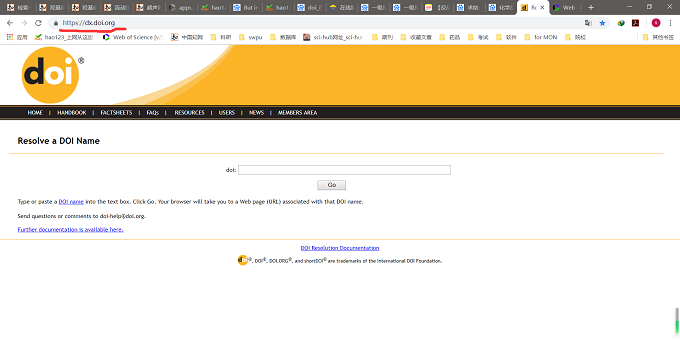The width and height of the screenshot is (680, 364).
Task: Click the large doi logo
Action: coord(51,75)
